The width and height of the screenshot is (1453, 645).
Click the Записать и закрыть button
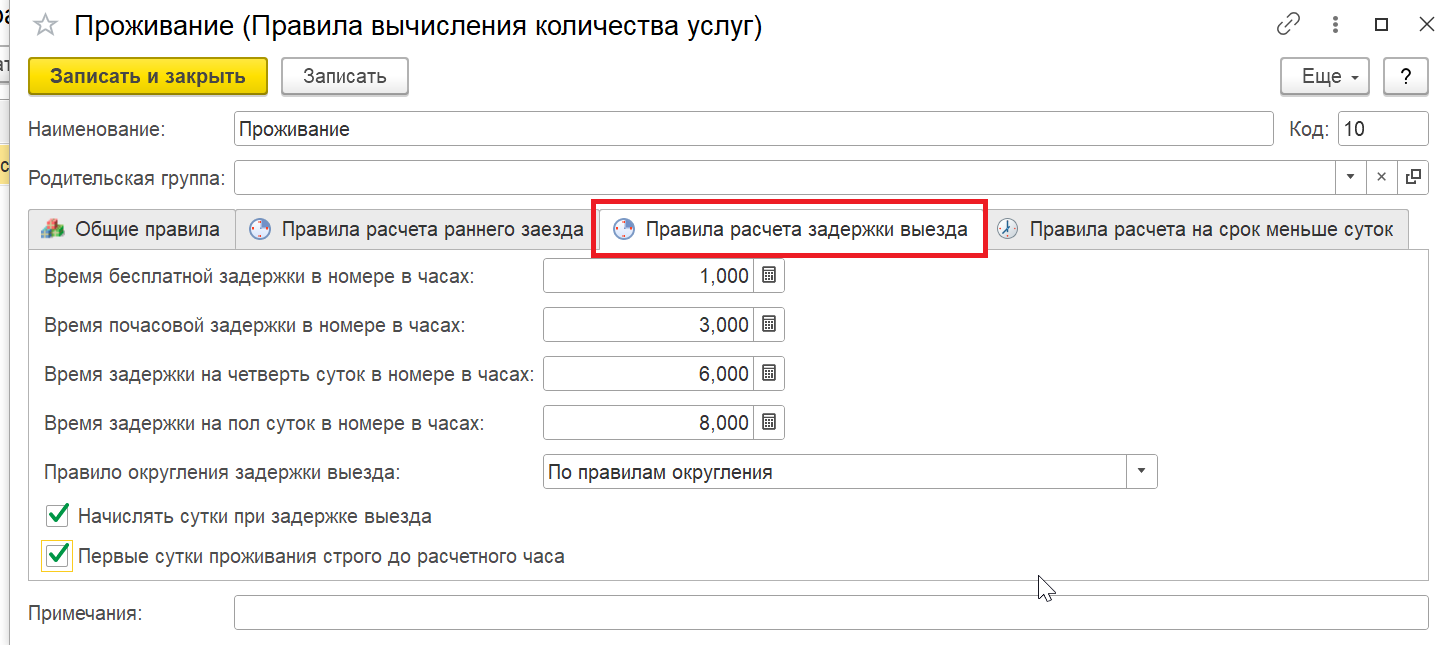(148, 76)
